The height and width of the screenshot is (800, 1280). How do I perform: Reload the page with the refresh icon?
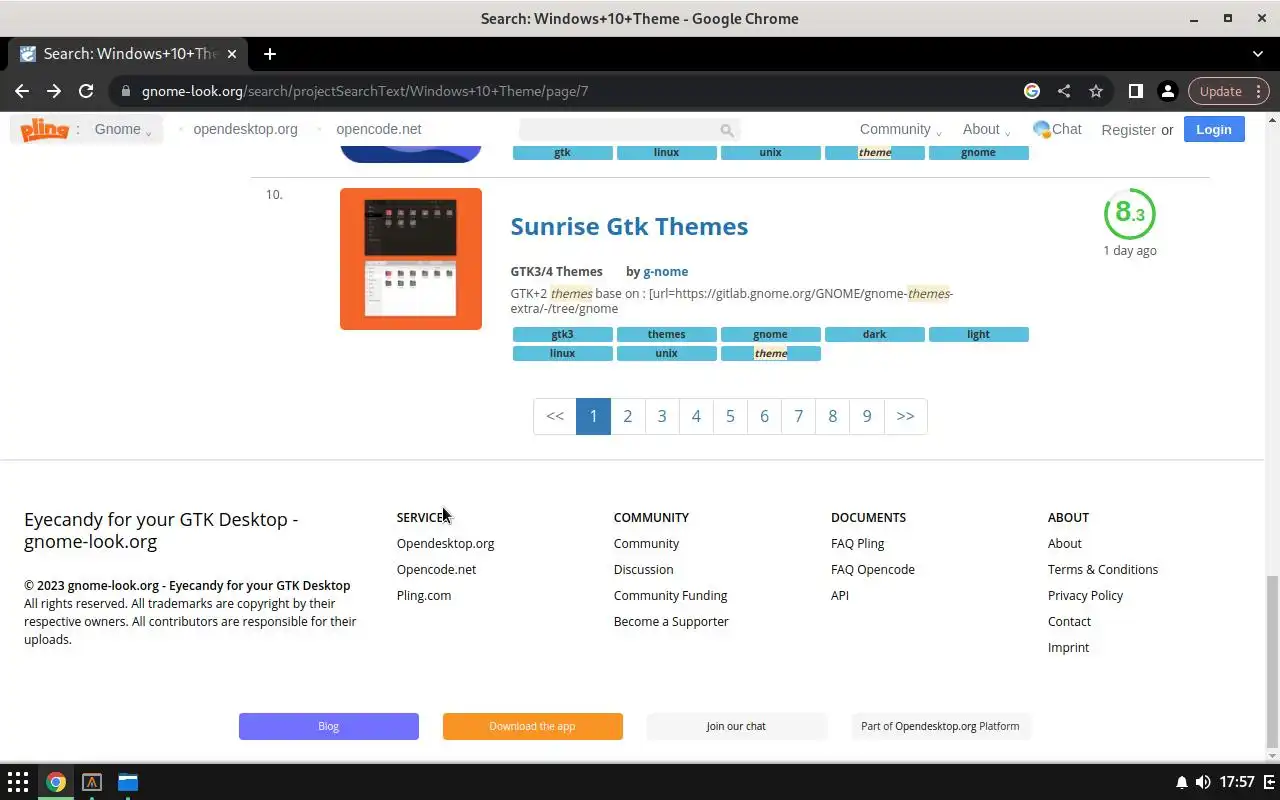point(86,91)
